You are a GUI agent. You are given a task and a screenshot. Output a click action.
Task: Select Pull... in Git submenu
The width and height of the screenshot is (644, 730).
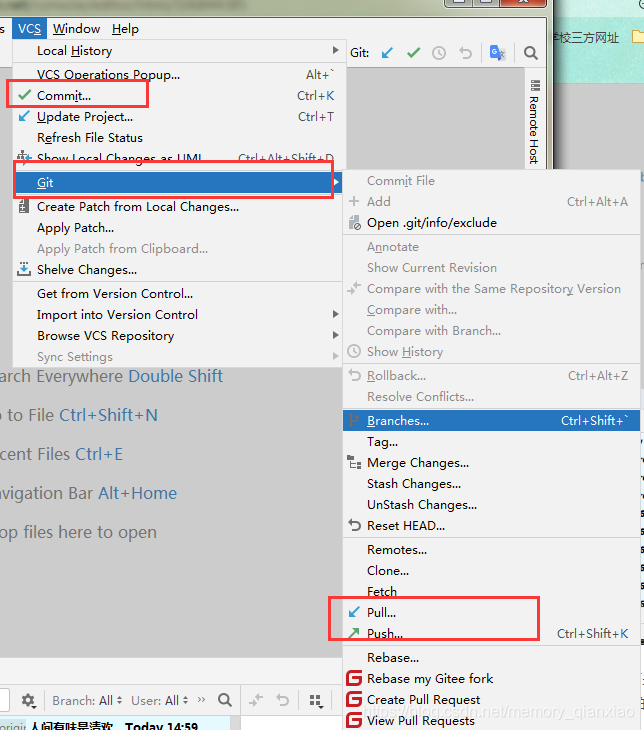pyautogui.click(x=491, y=613)
